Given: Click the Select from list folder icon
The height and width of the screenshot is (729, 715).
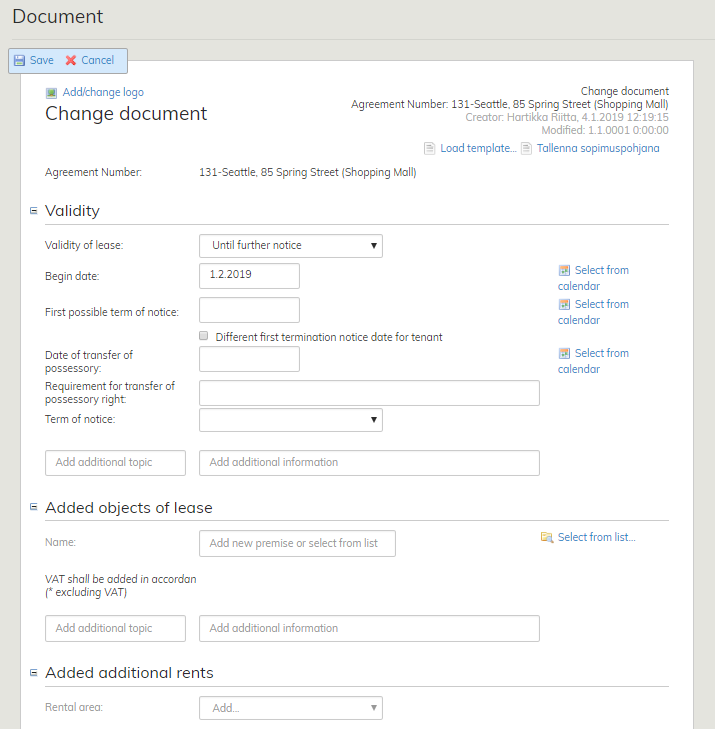Looking at the screenshot, I should click(x=547, y=538).
